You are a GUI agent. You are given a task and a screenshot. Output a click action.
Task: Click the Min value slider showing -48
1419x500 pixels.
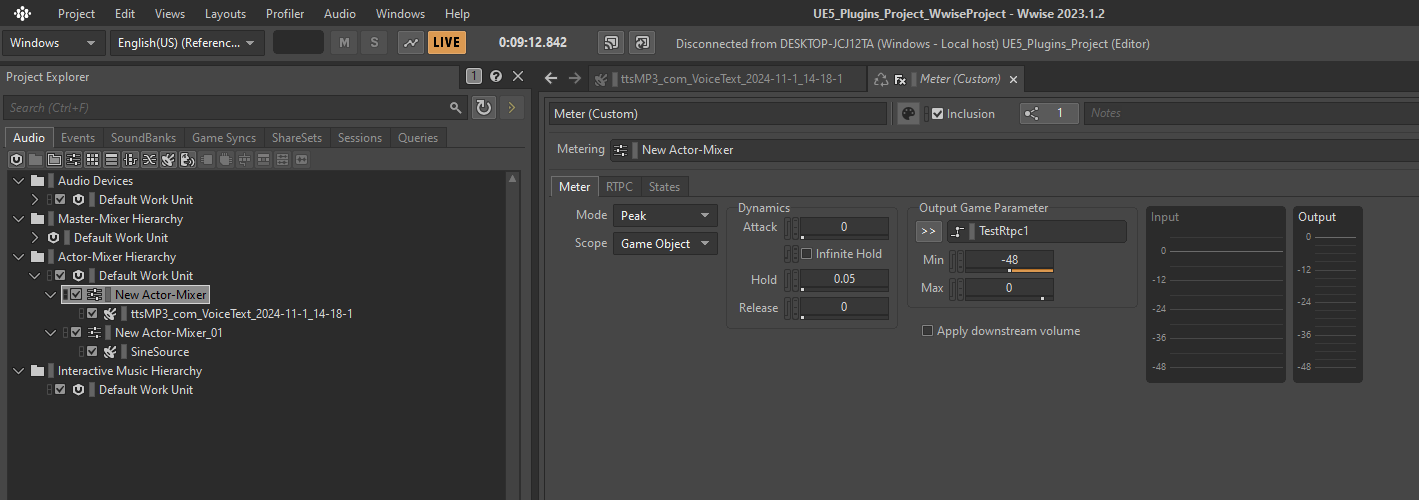[x=1009, y=261]
